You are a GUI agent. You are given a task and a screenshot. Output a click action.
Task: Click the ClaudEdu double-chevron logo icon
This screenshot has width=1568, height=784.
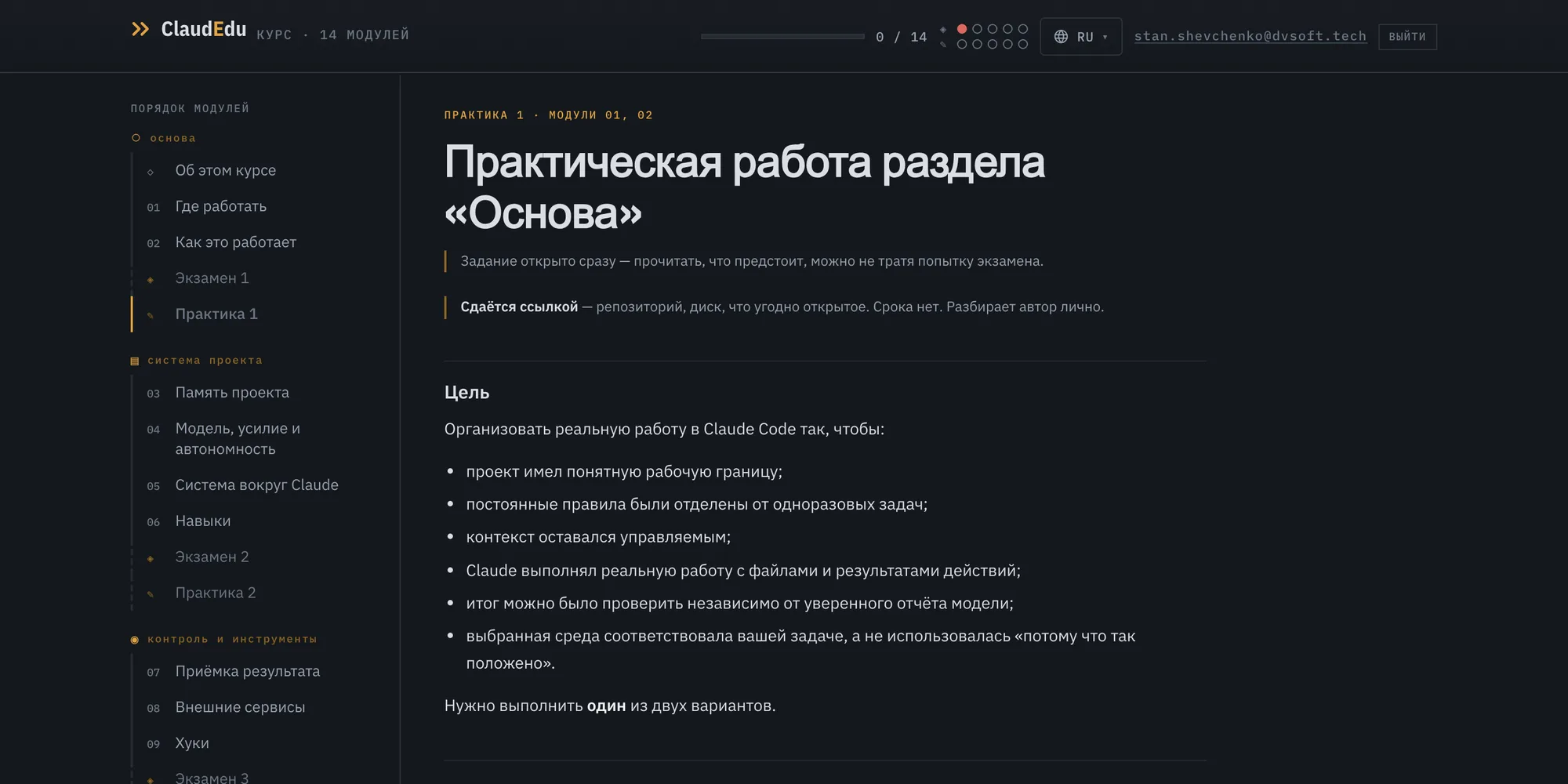tap(140, 30)
